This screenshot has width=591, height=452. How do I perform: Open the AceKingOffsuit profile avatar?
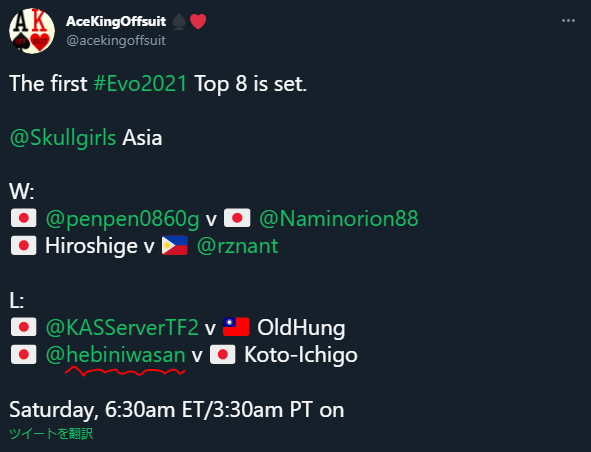[x=32, y=31]
